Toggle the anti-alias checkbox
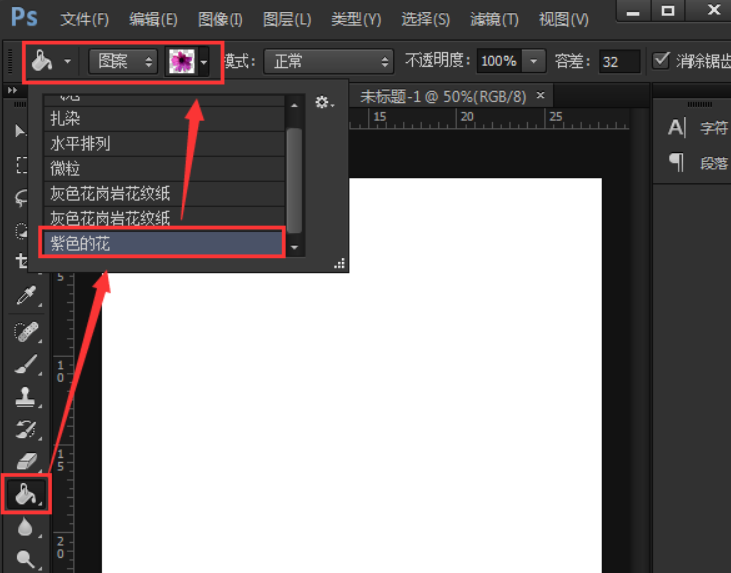 coord(661,61)
